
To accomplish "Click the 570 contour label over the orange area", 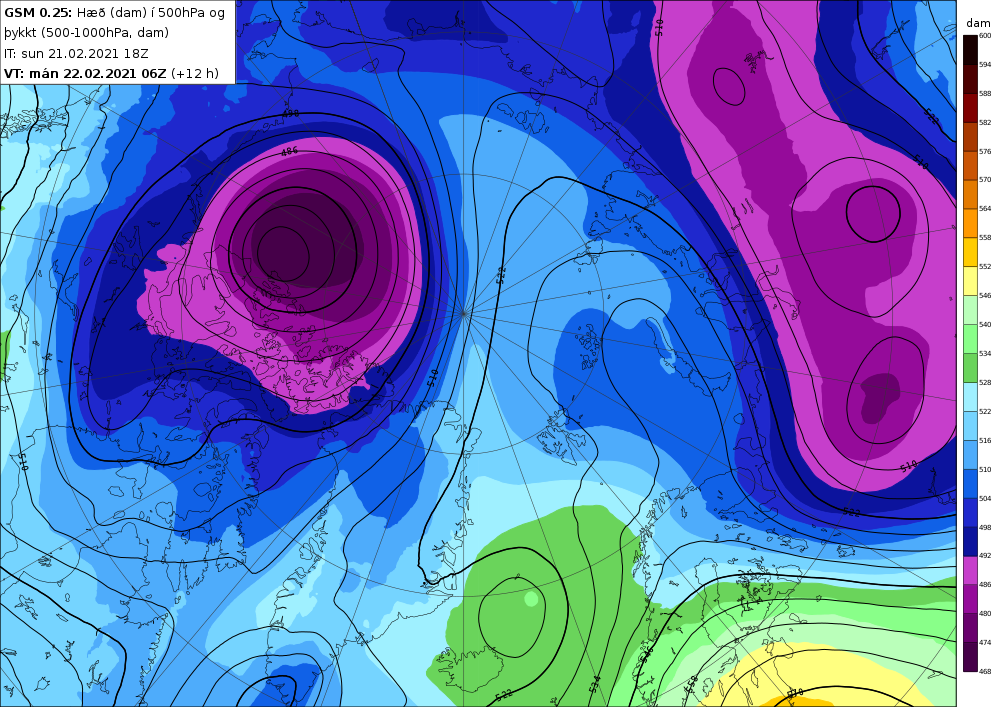I will point(796,692).
